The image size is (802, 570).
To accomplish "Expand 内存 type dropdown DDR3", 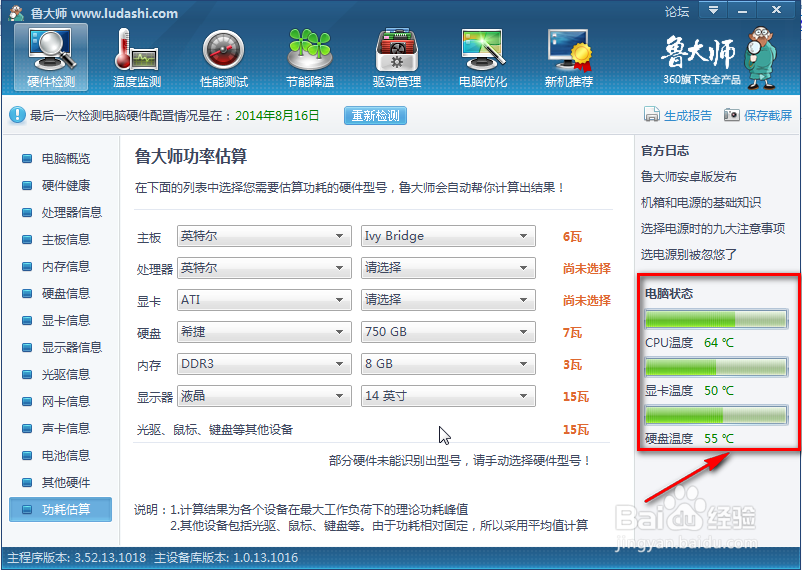I will tap(264, 364).
